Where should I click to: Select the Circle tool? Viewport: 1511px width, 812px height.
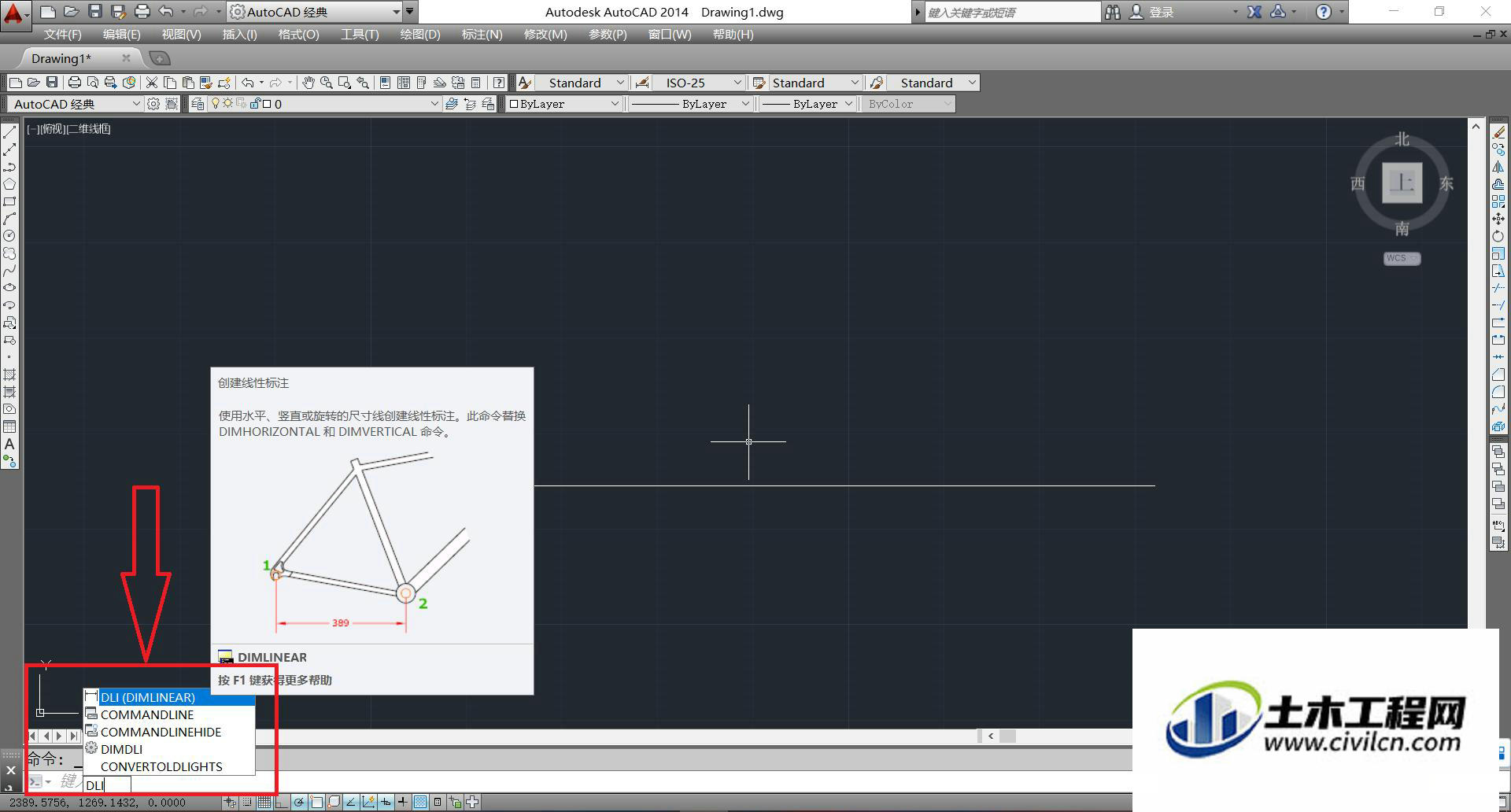point(9,236)
